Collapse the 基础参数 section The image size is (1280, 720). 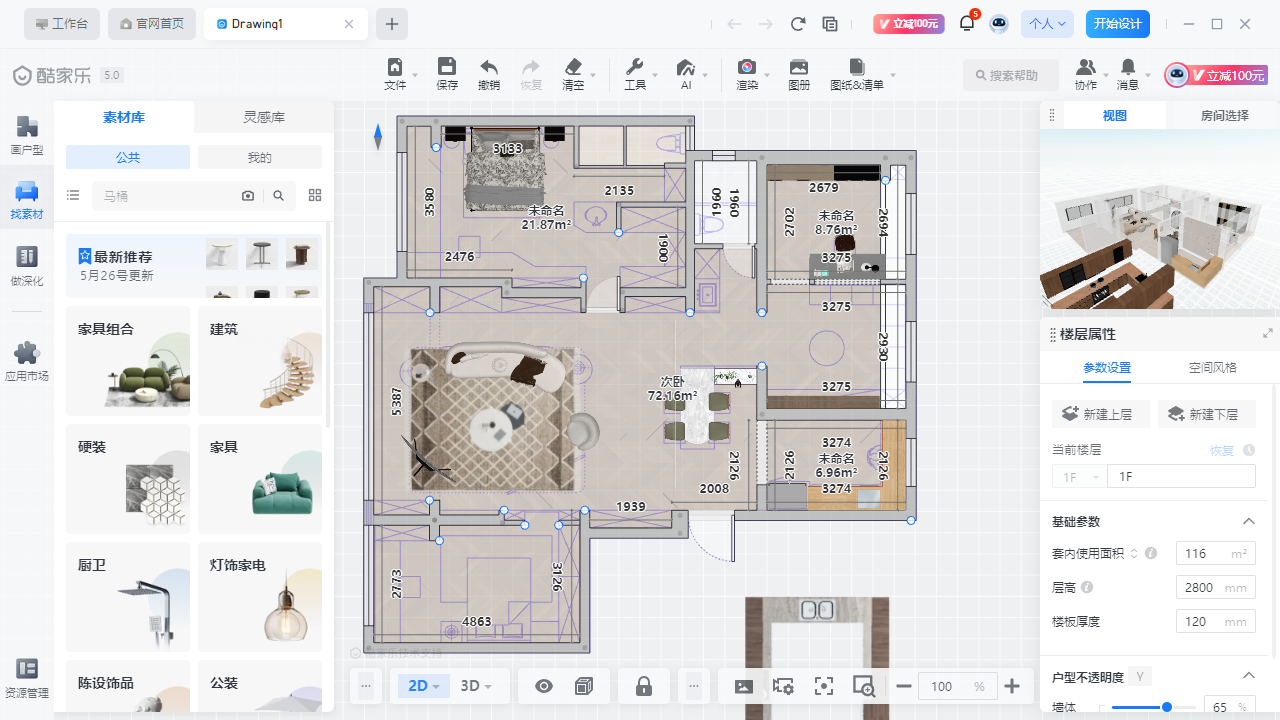click(x=1248, y=521)
